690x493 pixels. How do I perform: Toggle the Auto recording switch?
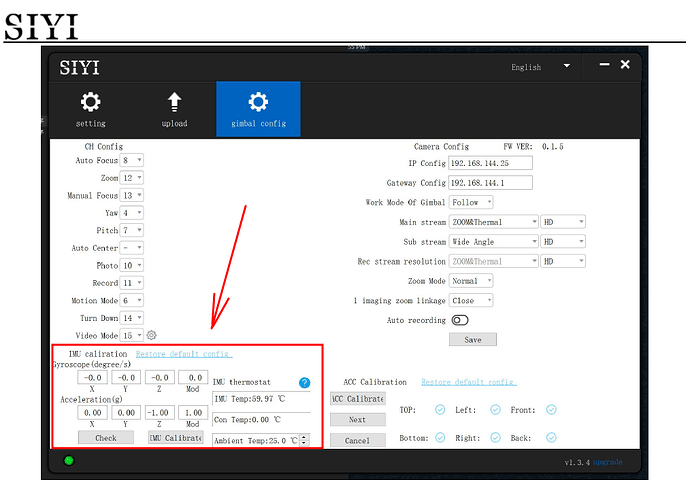[460, 320]
